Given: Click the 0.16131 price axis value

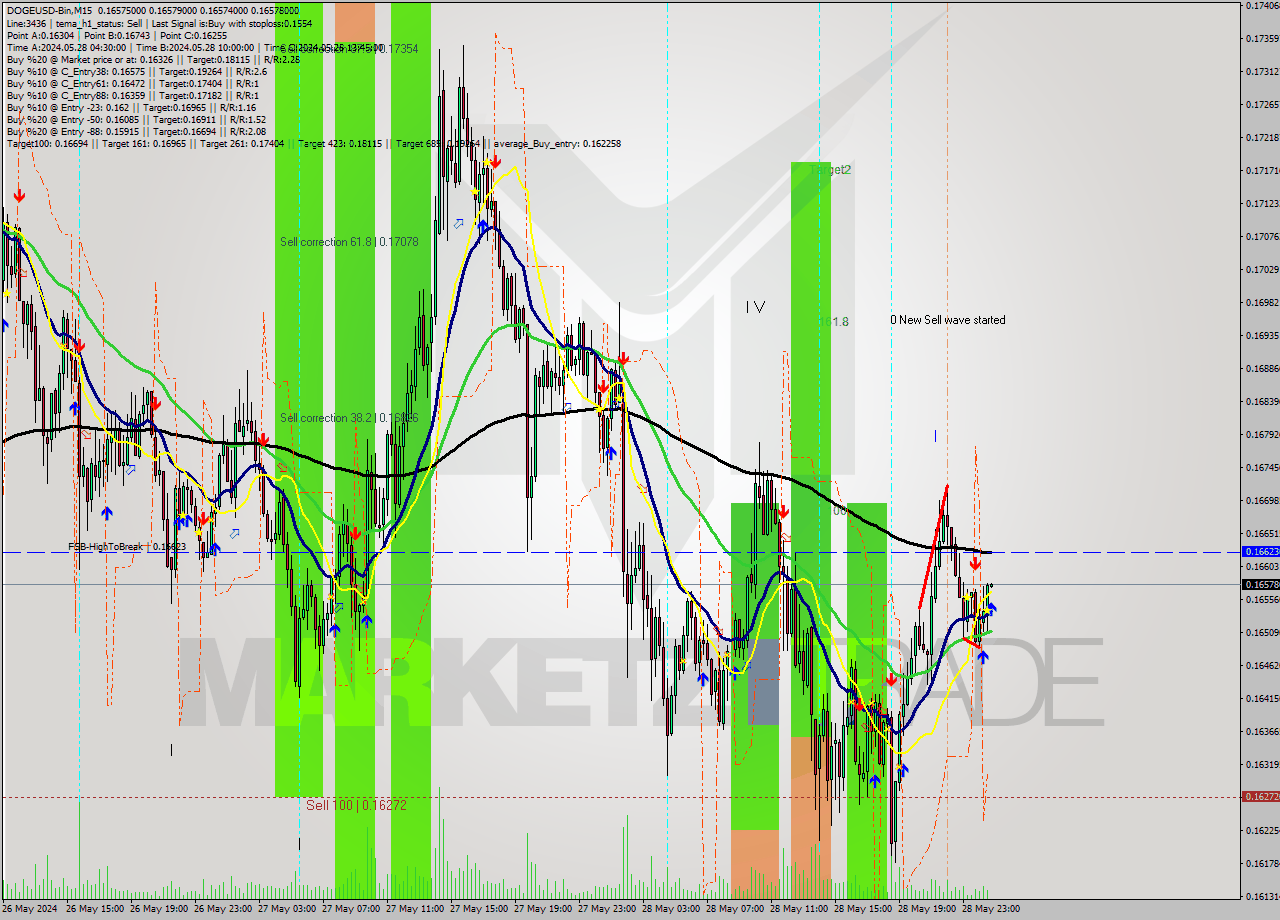Looking at the screenshot, I should point(1261,896).
